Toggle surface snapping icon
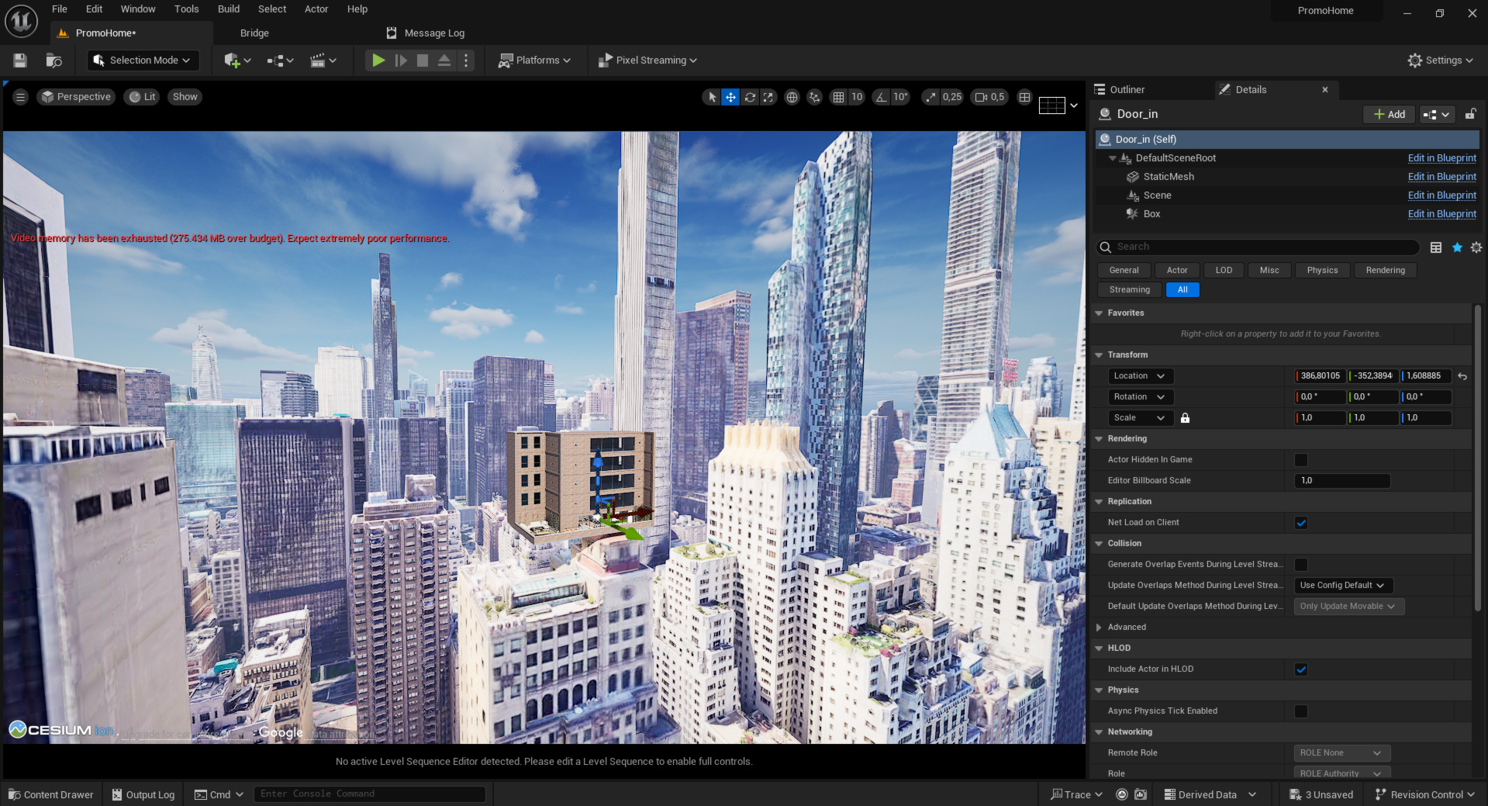This screenshot has width=1488, height=806. click(815, 97)
